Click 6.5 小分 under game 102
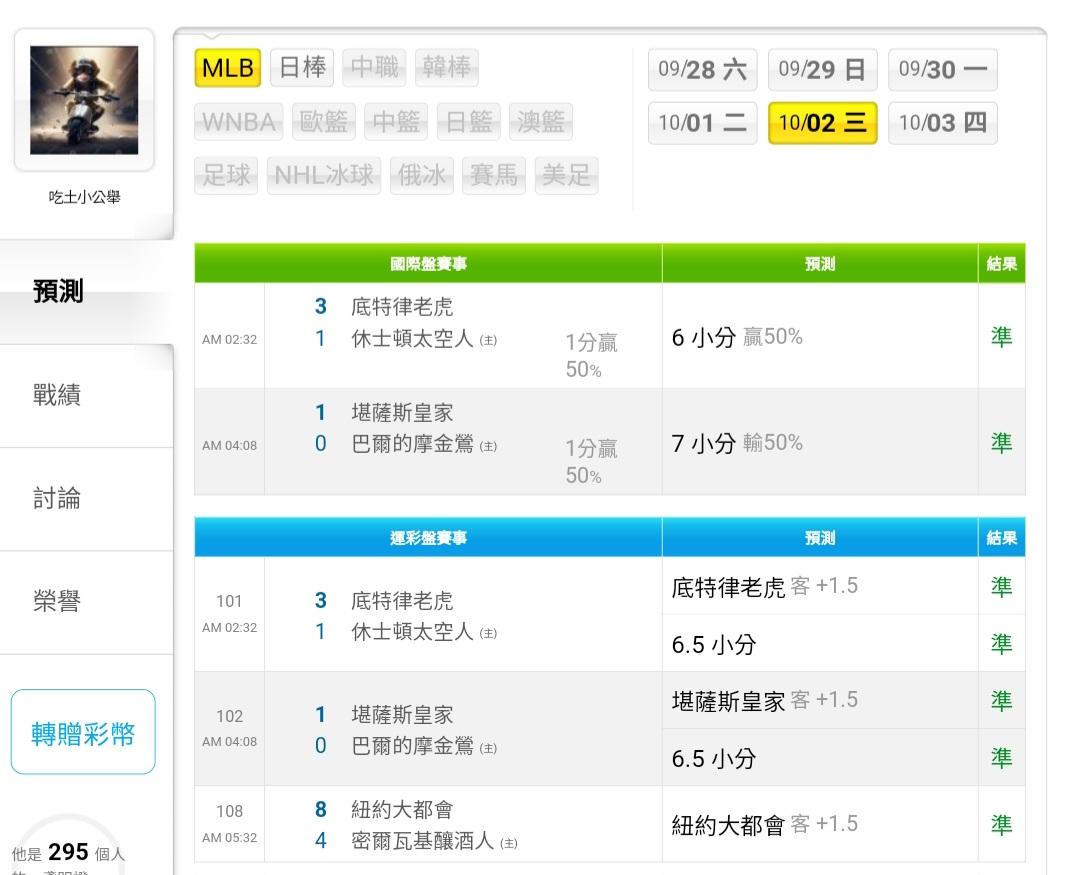The image size is (1080, 875). 714,759
